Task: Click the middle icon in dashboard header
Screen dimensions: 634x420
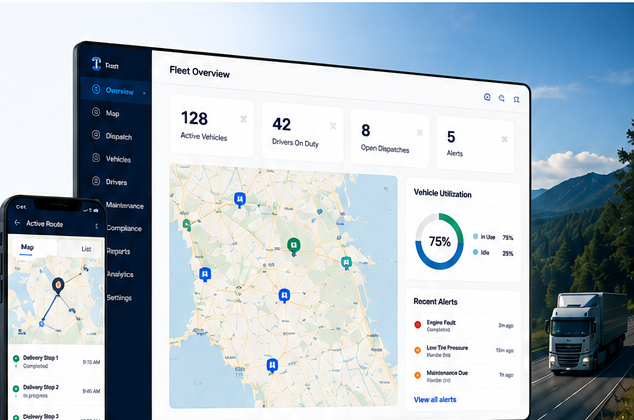Action: pyautogui.click(x=502, y=98)
